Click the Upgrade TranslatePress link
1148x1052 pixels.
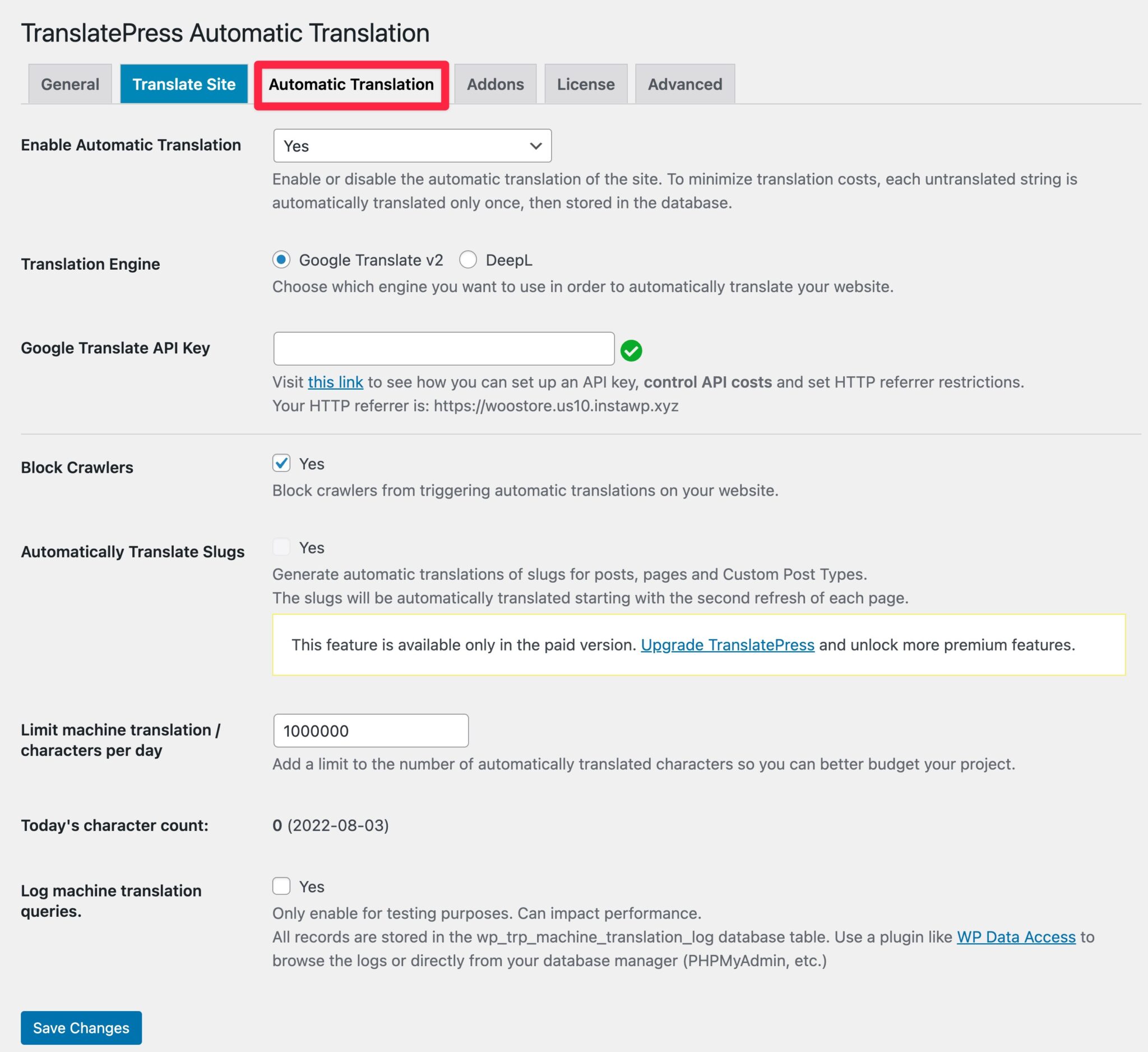coord(727,645)
